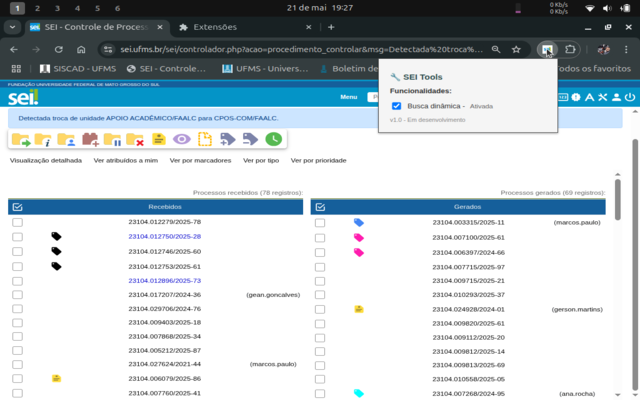
Task: Click the yellow sticky note icon in toolbar
Action: [x=158, y=140]
